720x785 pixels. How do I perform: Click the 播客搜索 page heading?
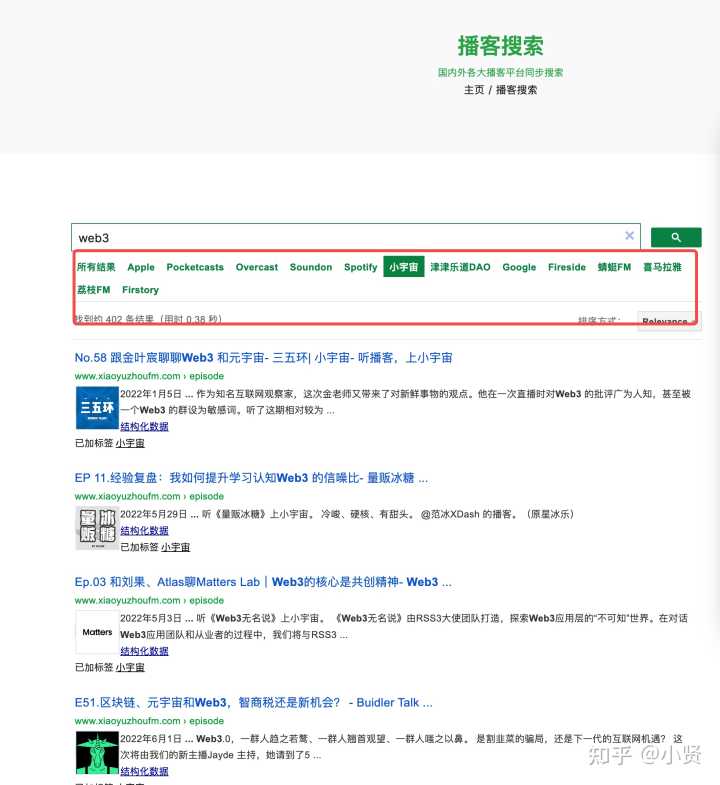point(500,46)
